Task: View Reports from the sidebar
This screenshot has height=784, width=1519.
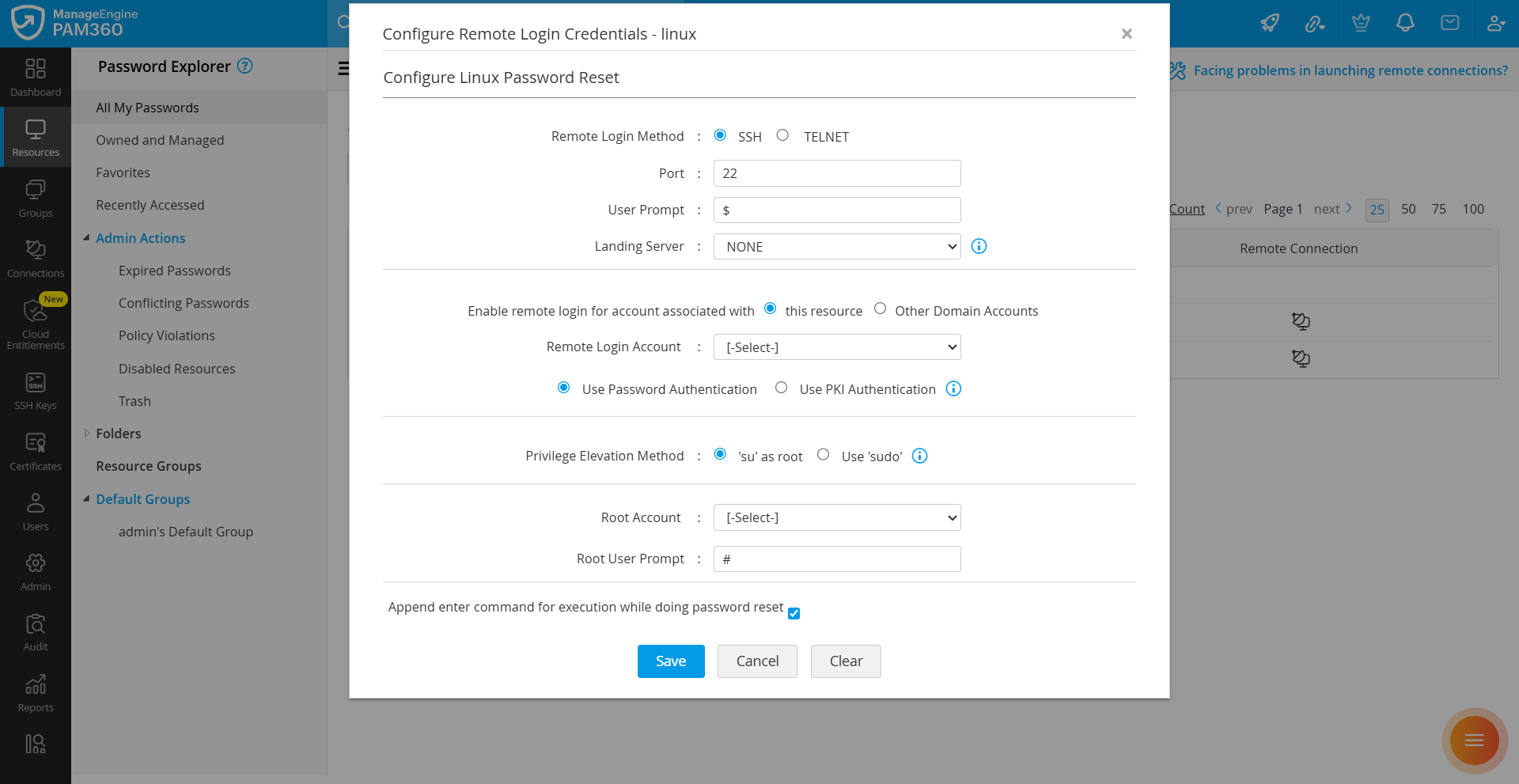Action: pos(36,689)
